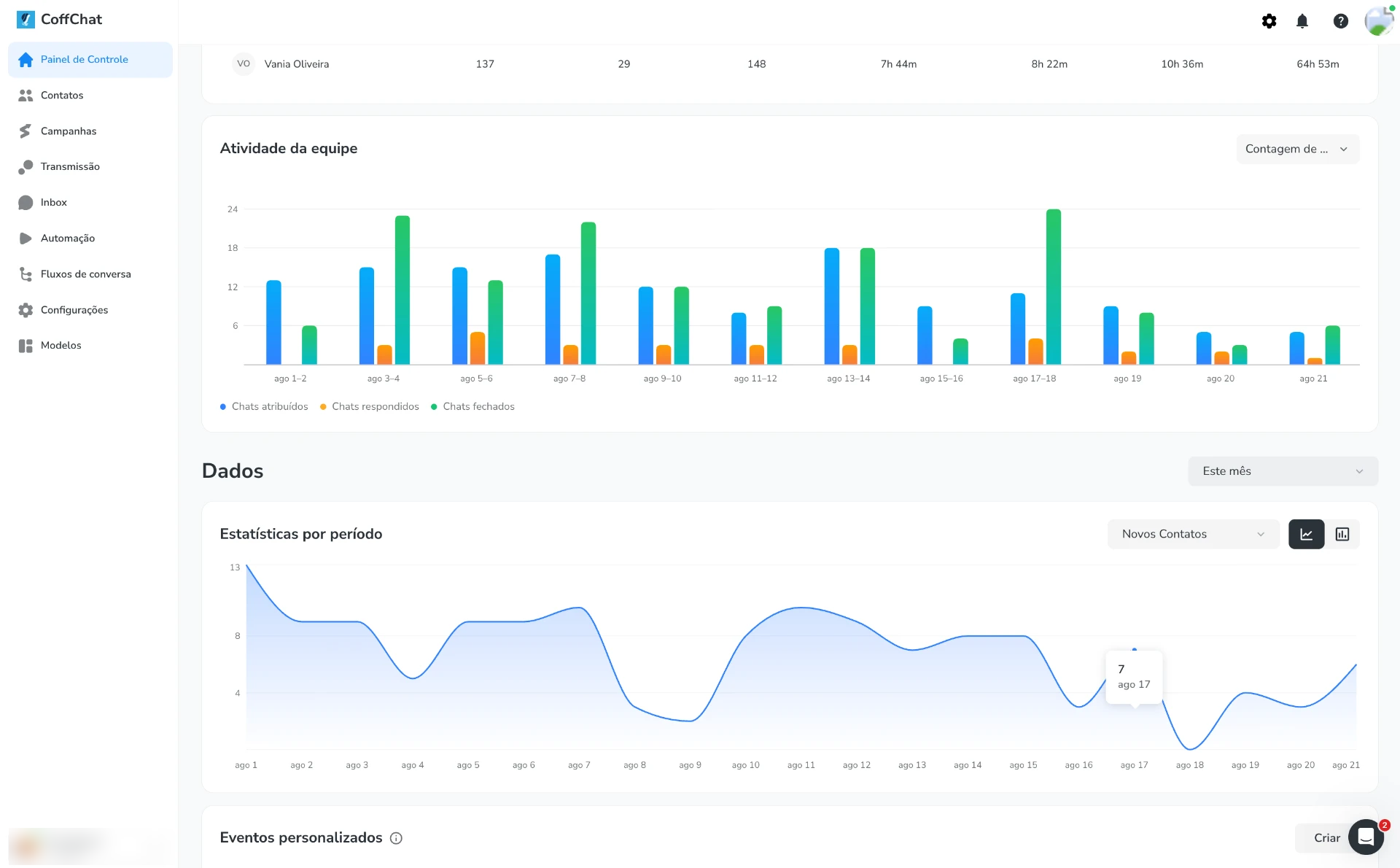Image resolution: width=1400 pixels, height=868 pixels.
Task: Open the Novos Contatos metric dropdown
Action: pos(1193,534)
